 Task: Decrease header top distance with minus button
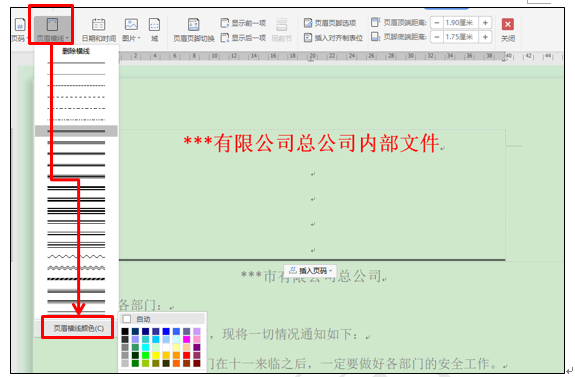pos(437,23)
